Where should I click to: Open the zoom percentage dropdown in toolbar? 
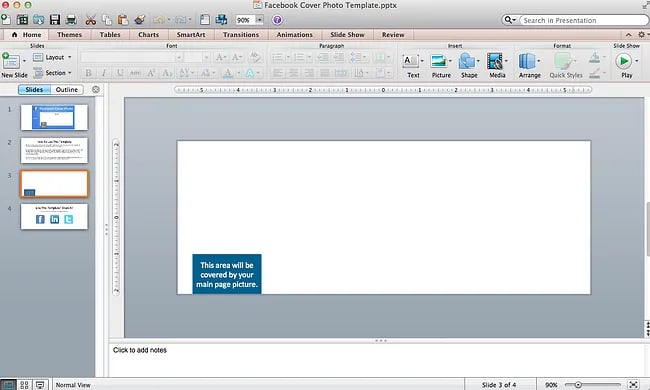[260, 20]
